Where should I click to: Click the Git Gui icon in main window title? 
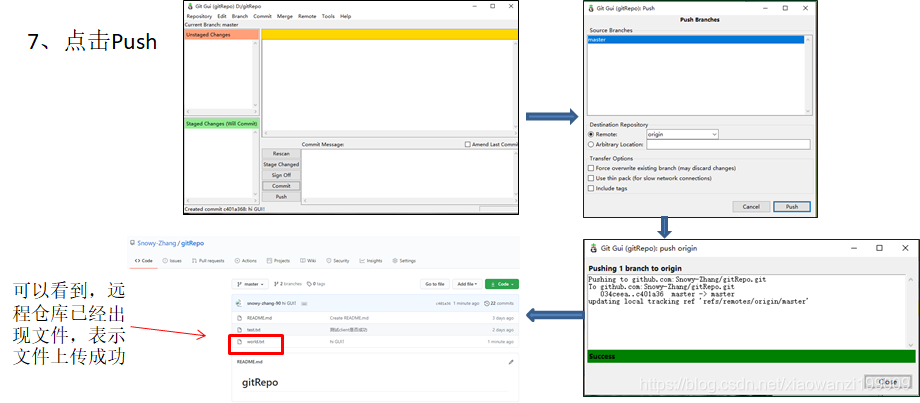point(190,6)
